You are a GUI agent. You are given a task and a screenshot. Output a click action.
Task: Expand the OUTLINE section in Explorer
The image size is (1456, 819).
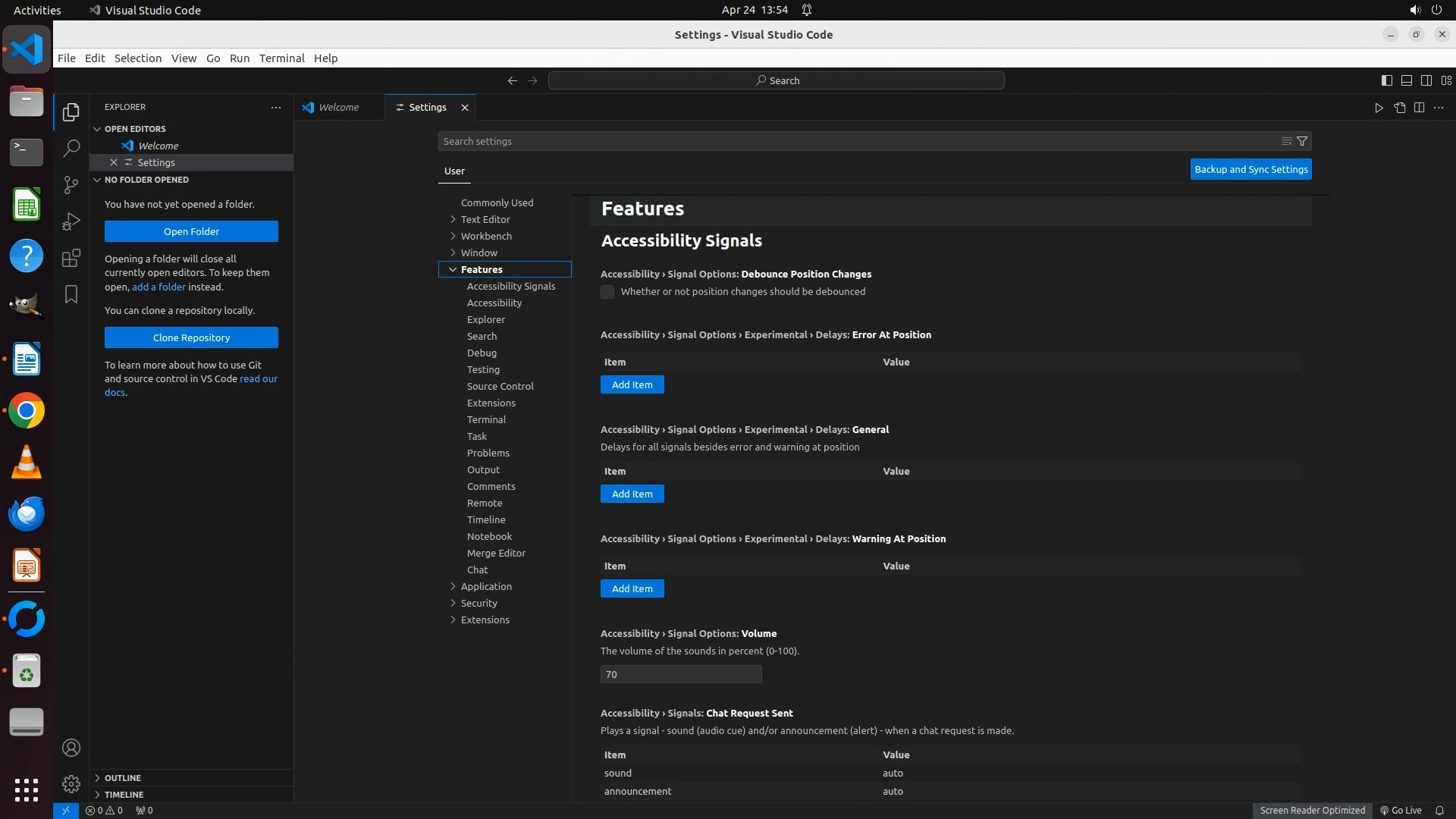[x=122, y=777]
